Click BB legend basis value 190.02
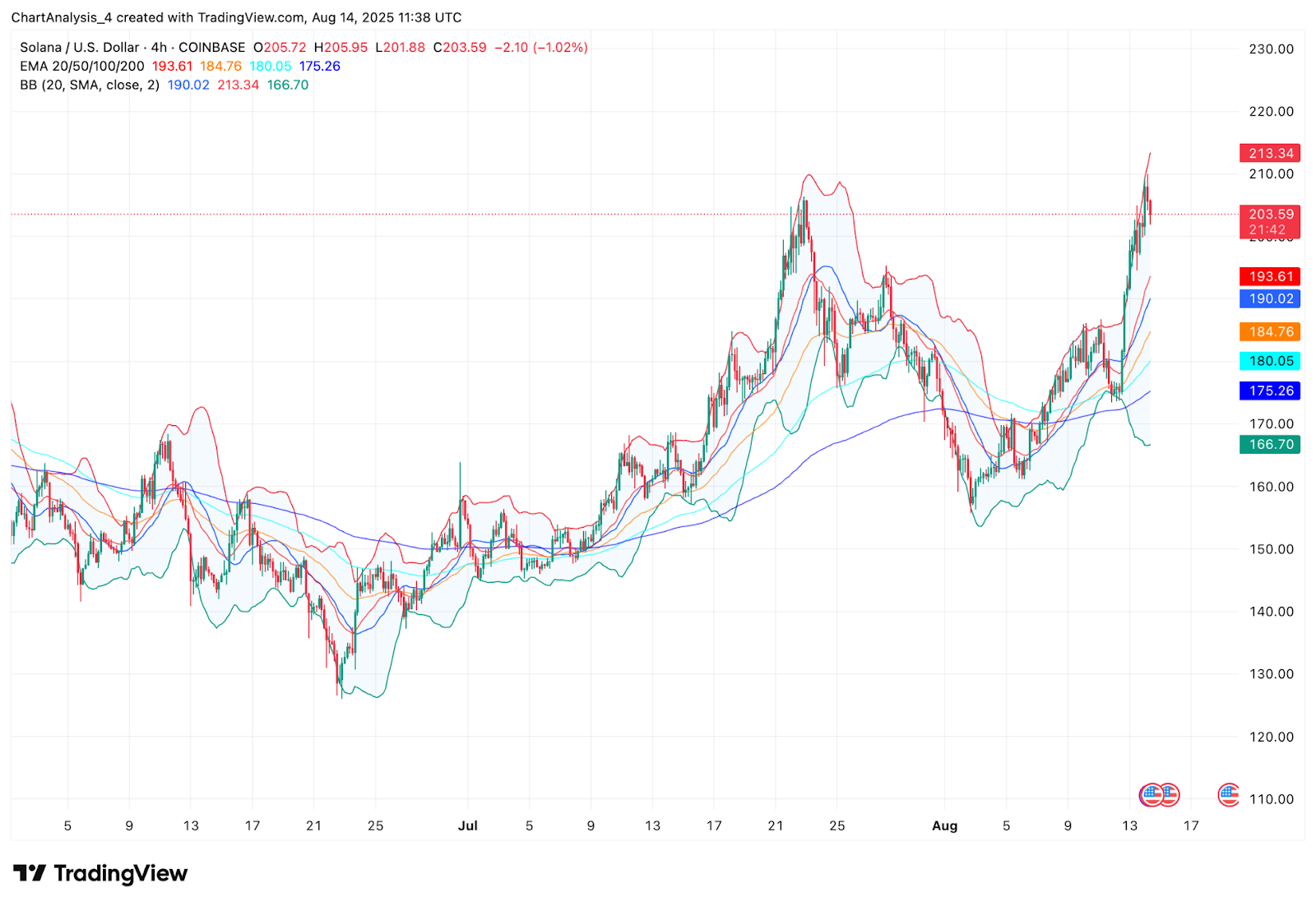 (188, 86)
